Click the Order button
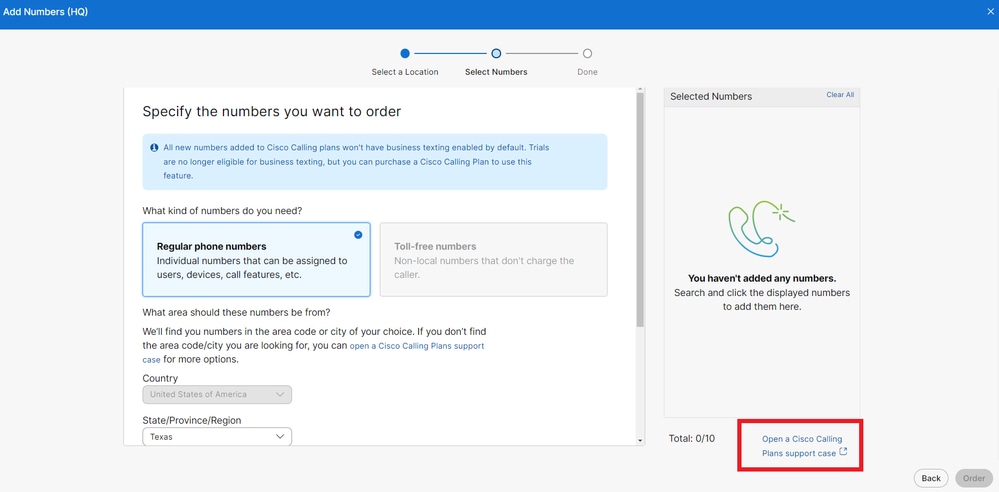Screen dimensions: 999x492 pos(974,478)
